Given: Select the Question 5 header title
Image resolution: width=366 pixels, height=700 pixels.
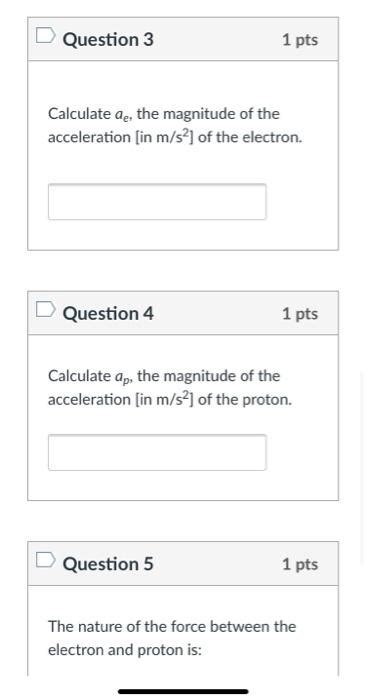Looking at the screenshot, I should [108, 564].
